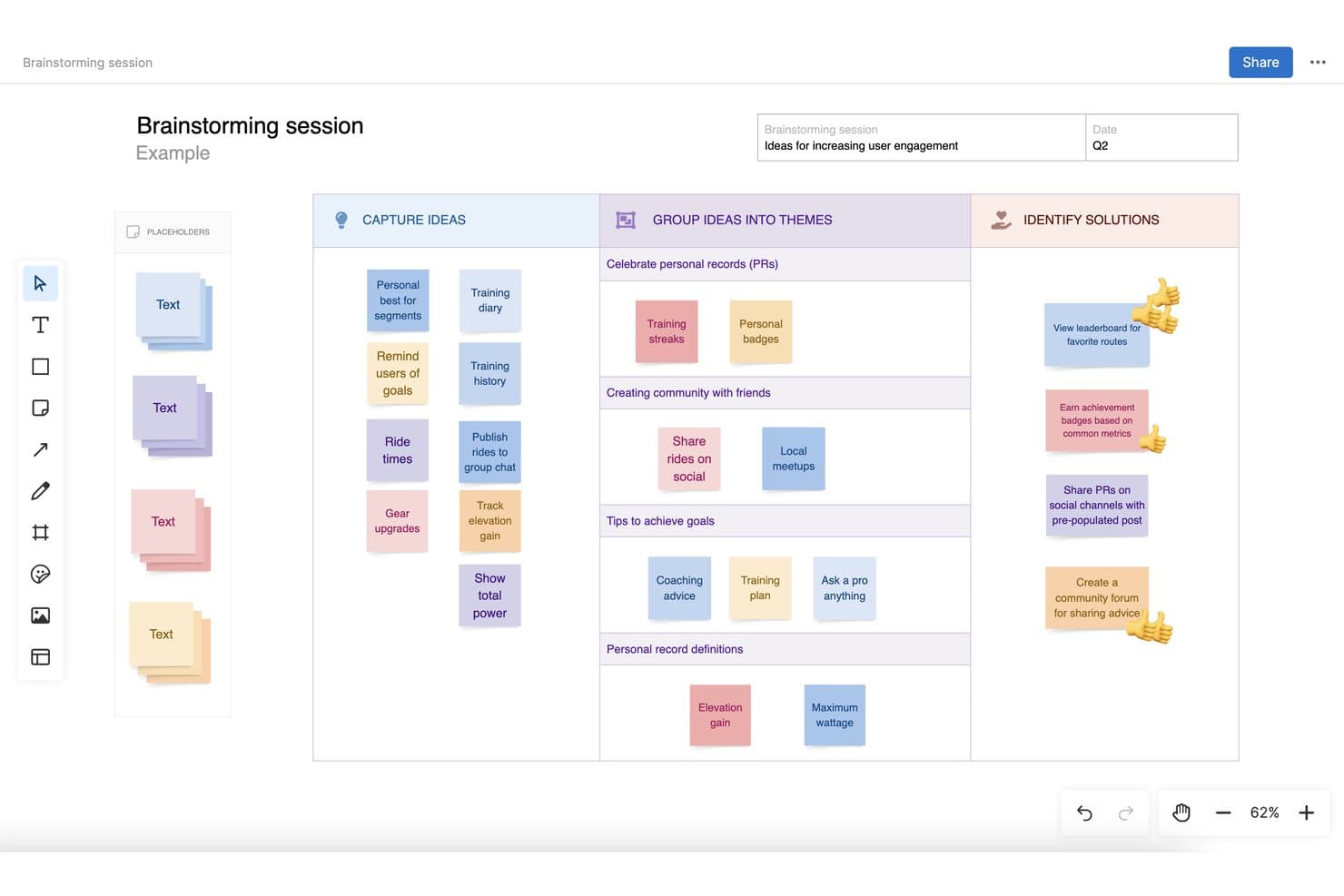Activate the arrow line tool
The height and width of the screenshot is (896, 1344).
(40, 449)
